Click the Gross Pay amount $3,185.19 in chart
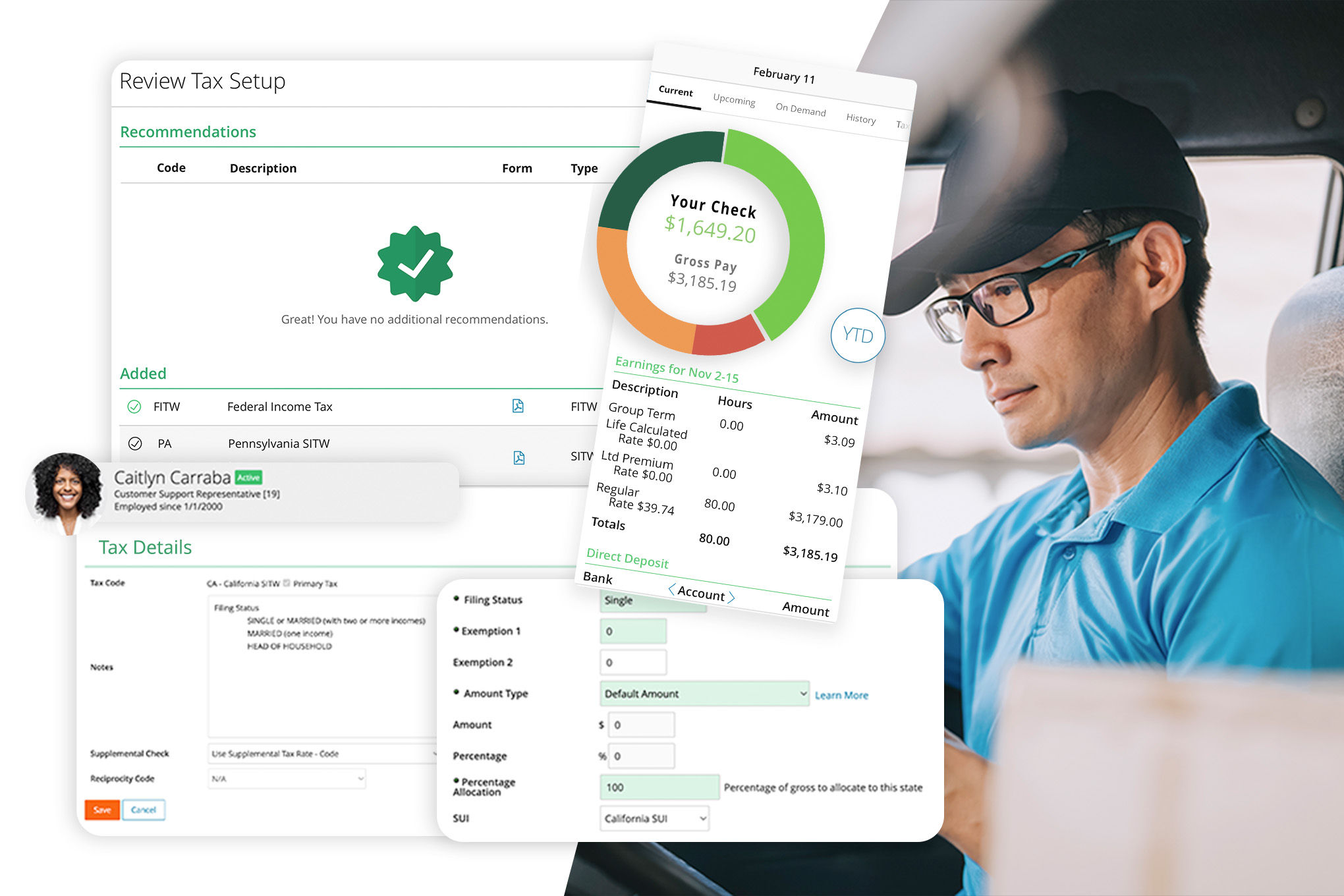 tap(702, 281)
